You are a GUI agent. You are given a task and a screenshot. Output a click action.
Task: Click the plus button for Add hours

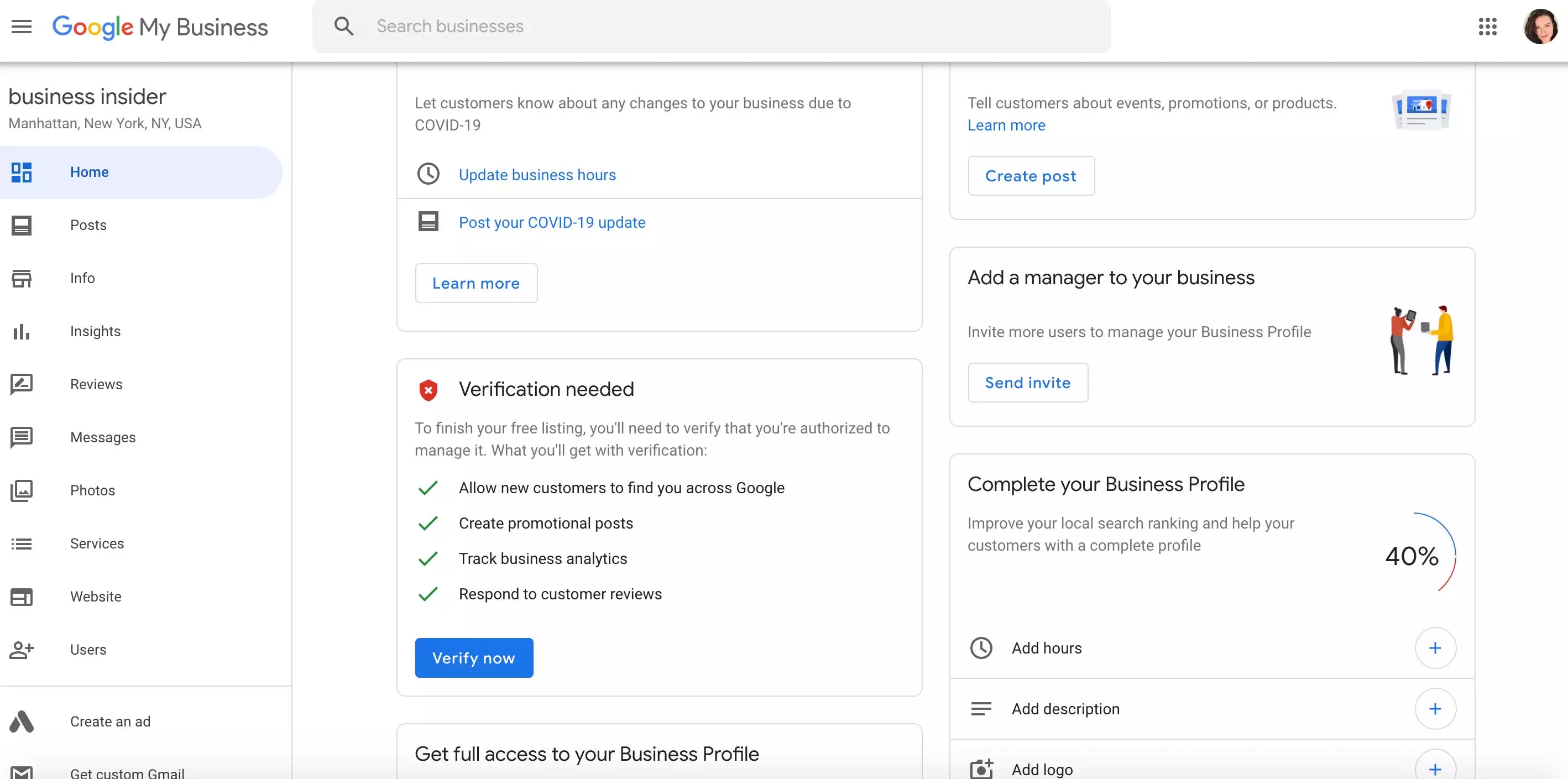tap(1435, 647)
